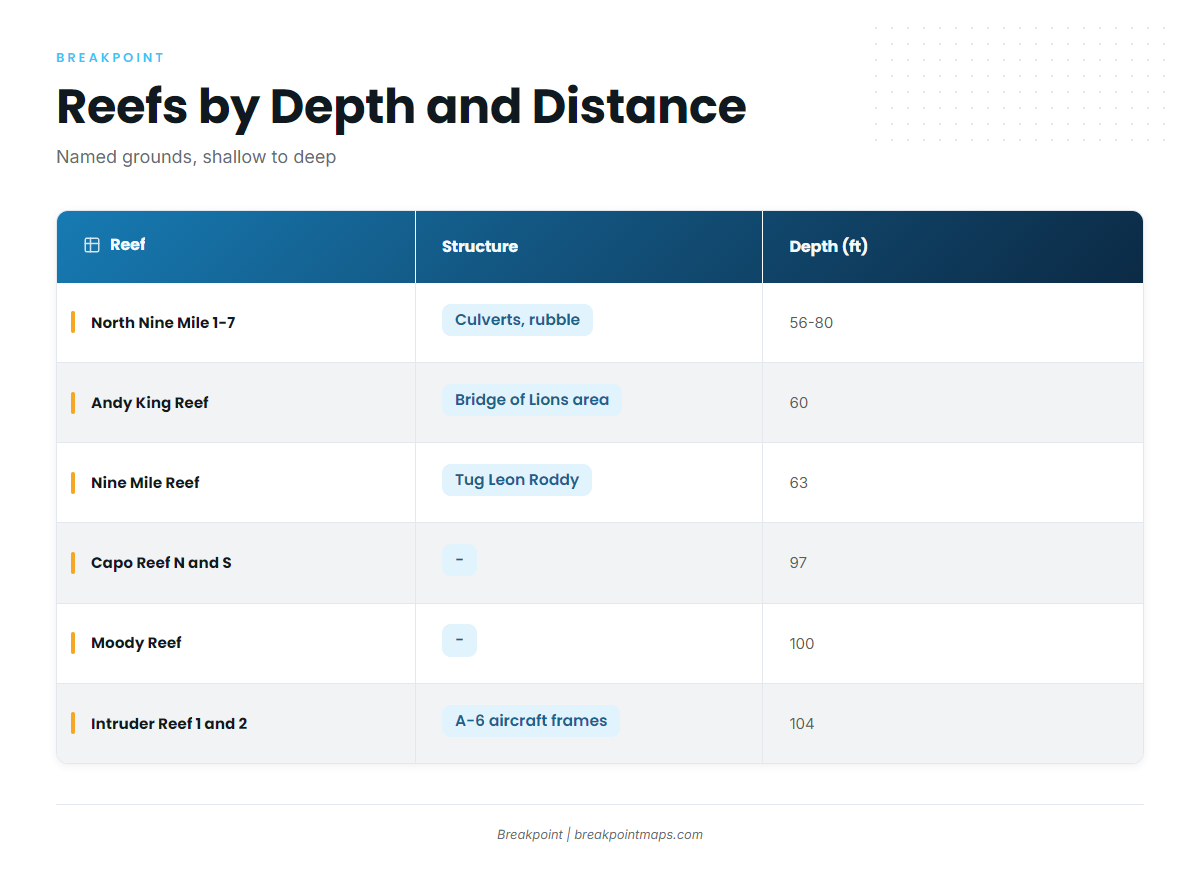Click the Tug Leon Roddy tag
Image resolution: width=1200 pixels, height=869 pixels.
517,480
